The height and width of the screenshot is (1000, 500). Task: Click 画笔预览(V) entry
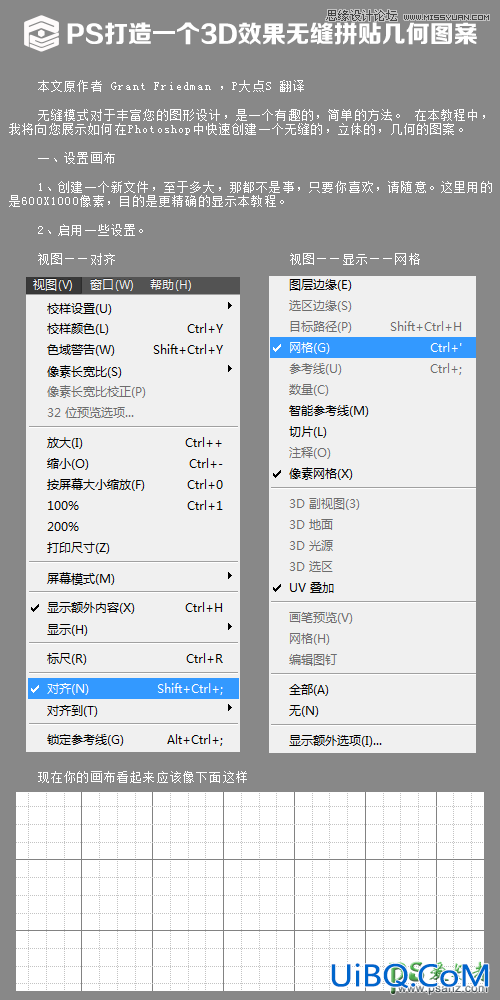click(373, 617)
